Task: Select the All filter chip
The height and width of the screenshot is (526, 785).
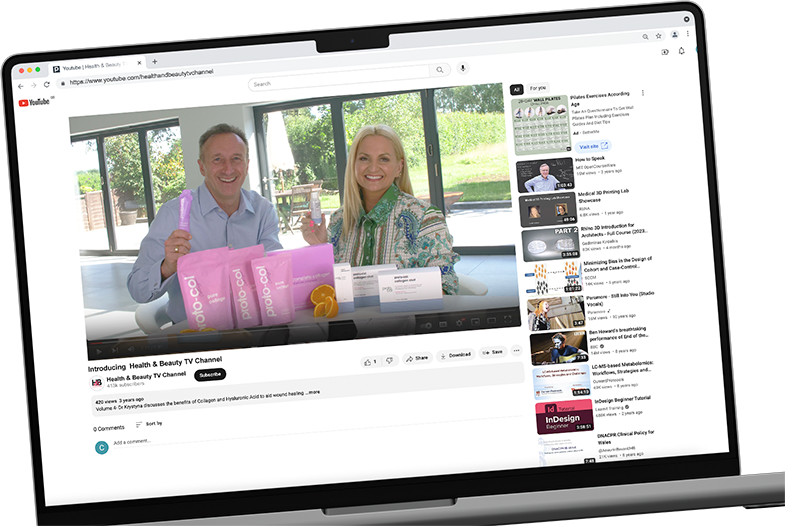Action: tap(517, 90)
